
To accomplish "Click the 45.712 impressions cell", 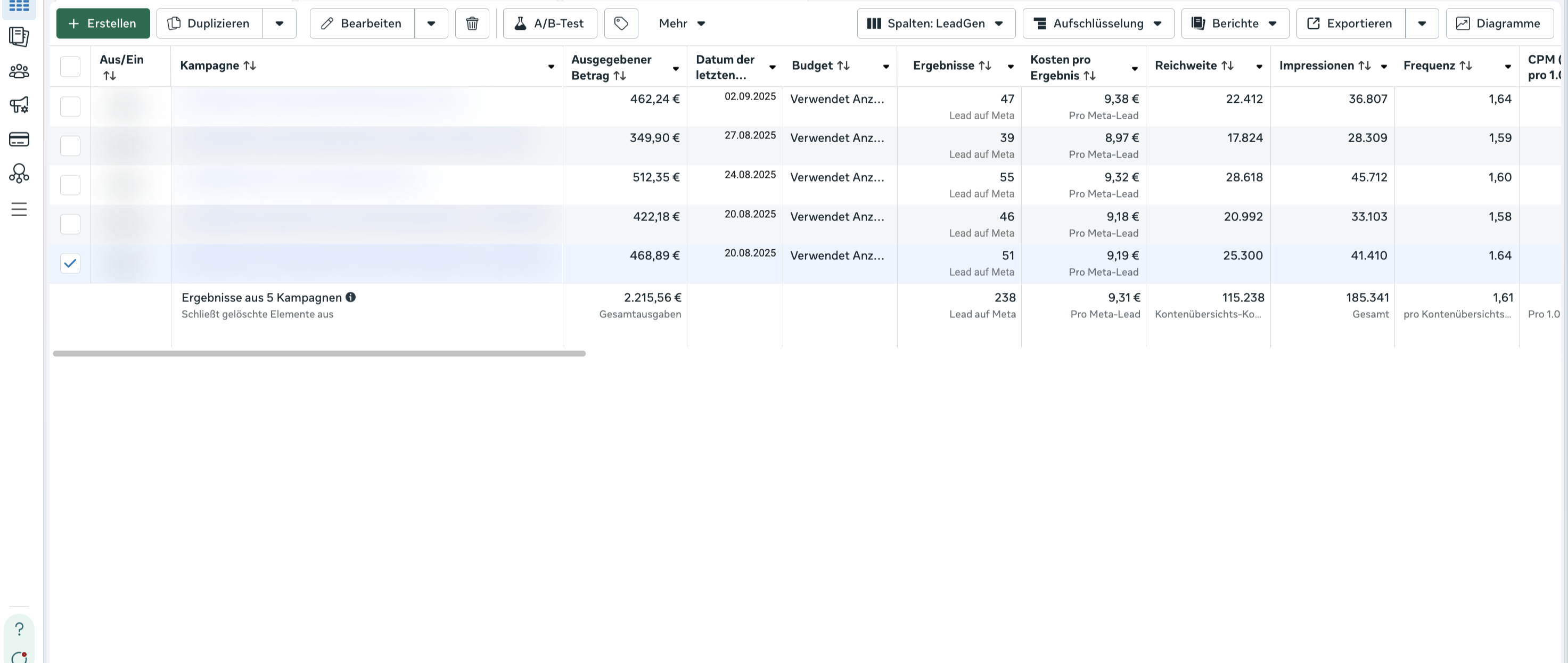I will [x=1369, y=177].
